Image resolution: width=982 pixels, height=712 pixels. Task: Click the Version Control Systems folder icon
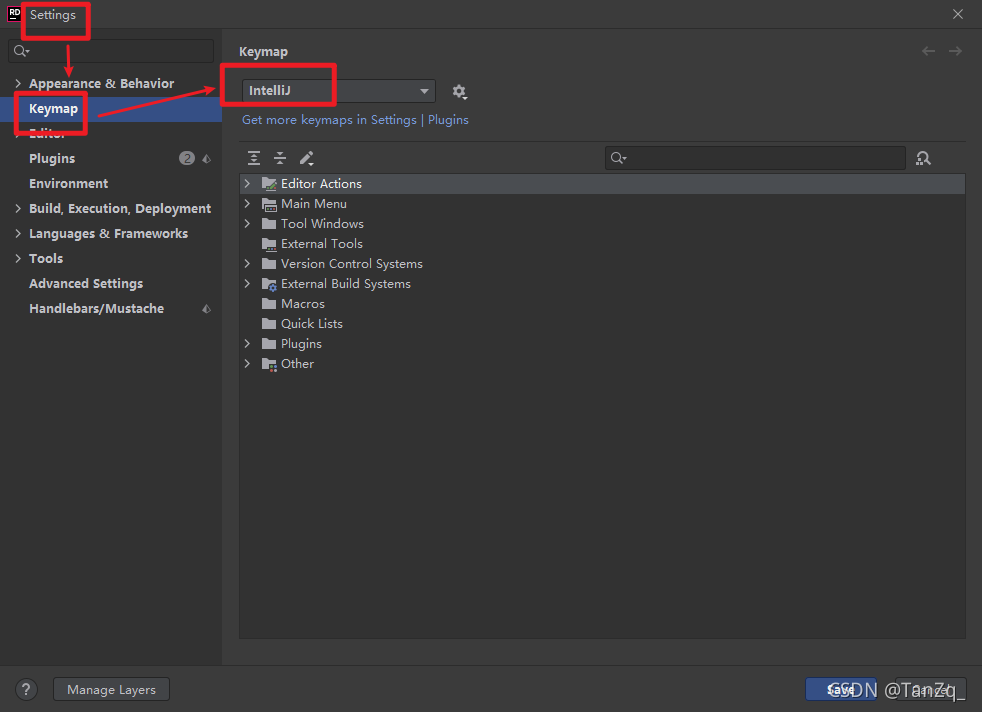(269, 264)
